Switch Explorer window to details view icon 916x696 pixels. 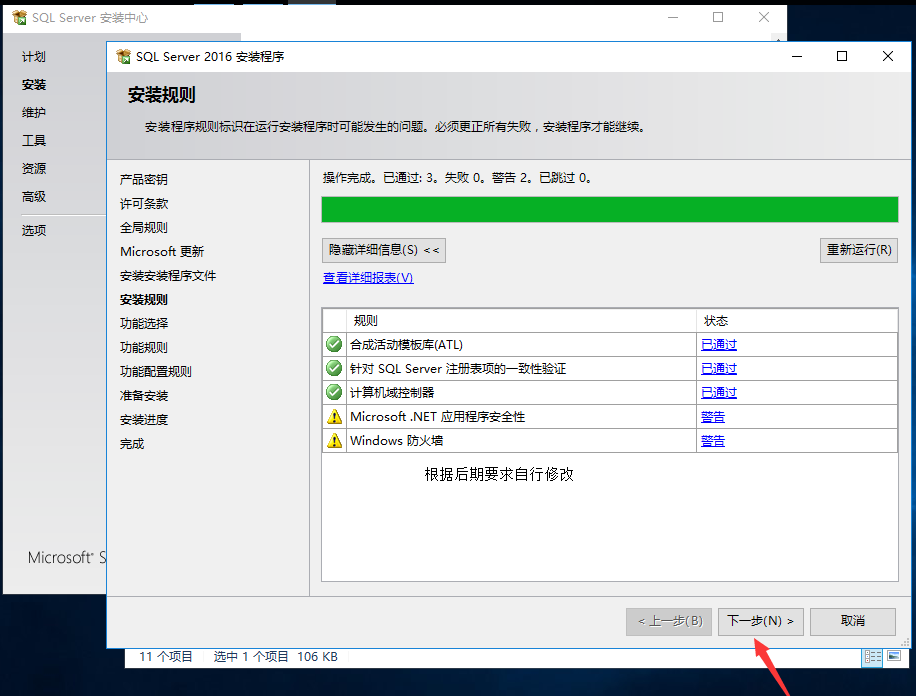[873, 657]
